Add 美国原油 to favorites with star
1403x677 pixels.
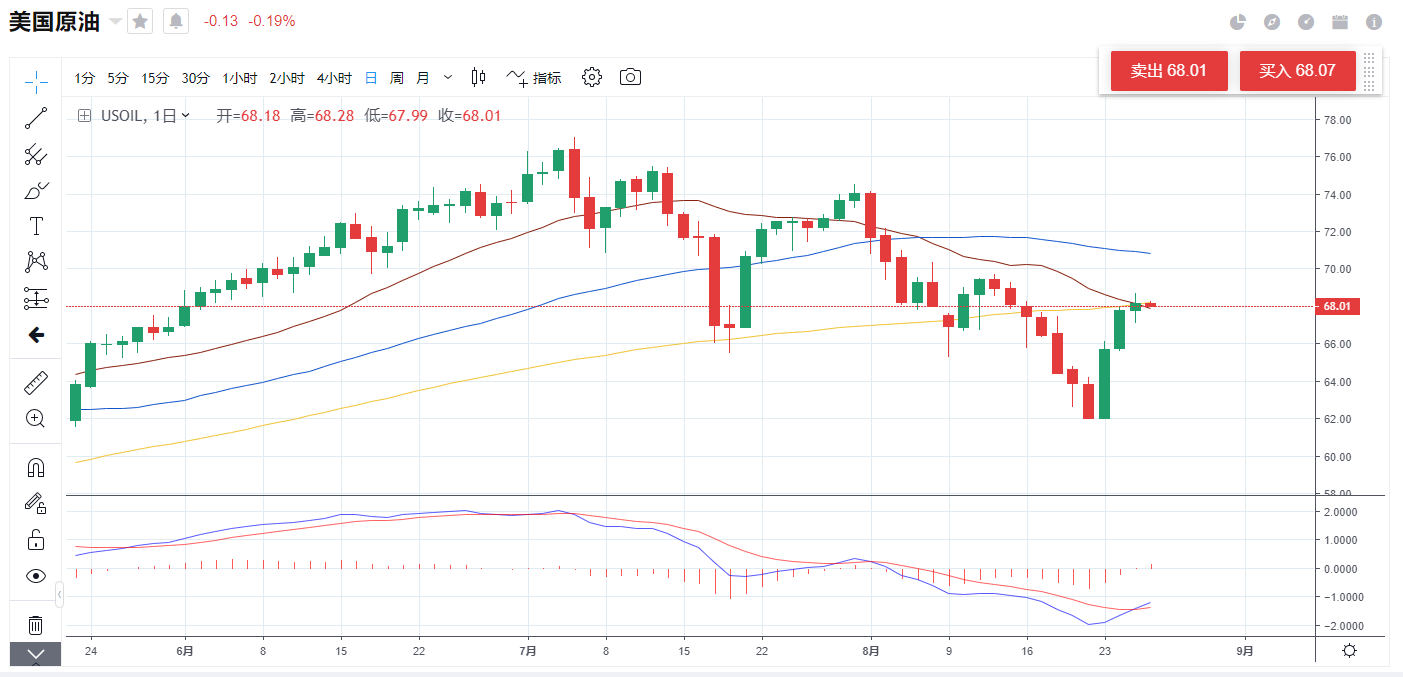click(x=140, y=21)
